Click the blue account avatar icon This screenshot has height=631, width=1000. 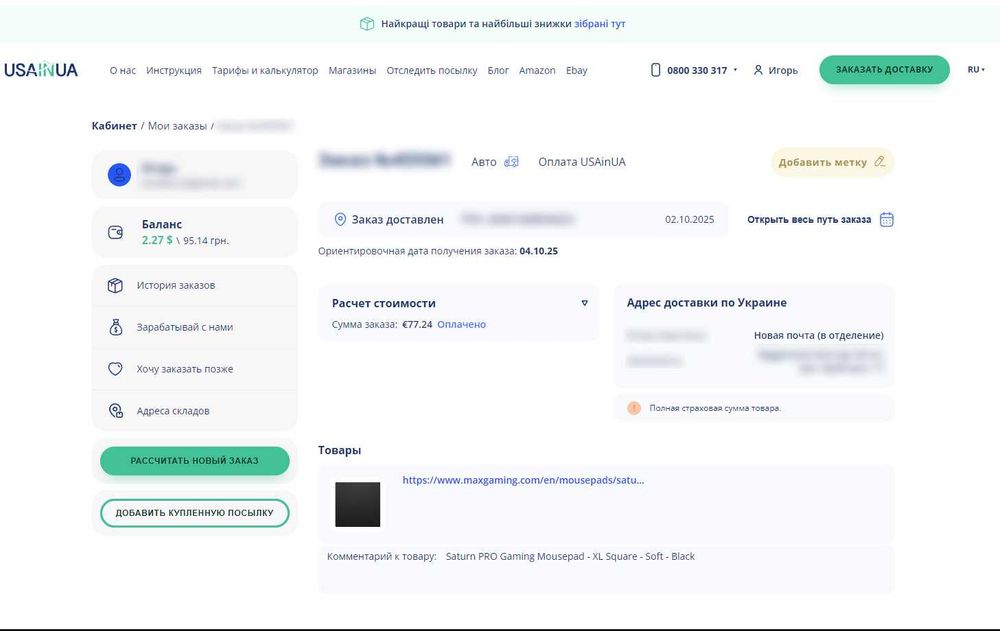tap(119, 175)
